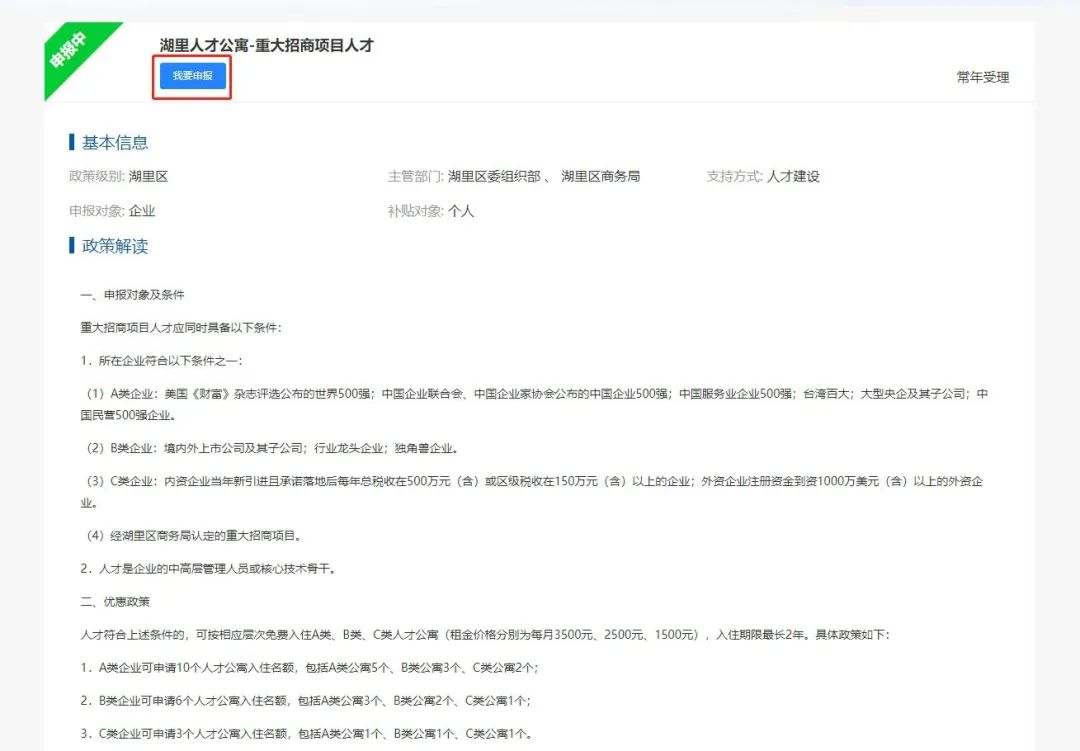Click the 补贴对象 value 个人
Image resolution: width=1080 pixels, height=751 pixels.
pyautogui.click(x=461, y=211)
